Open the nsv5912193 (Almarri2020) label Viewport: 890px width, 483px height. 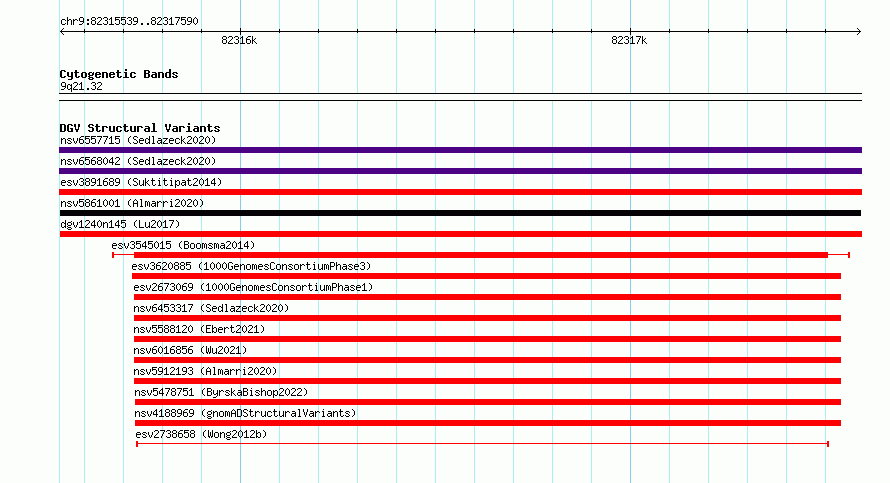[x=205, y=371]
